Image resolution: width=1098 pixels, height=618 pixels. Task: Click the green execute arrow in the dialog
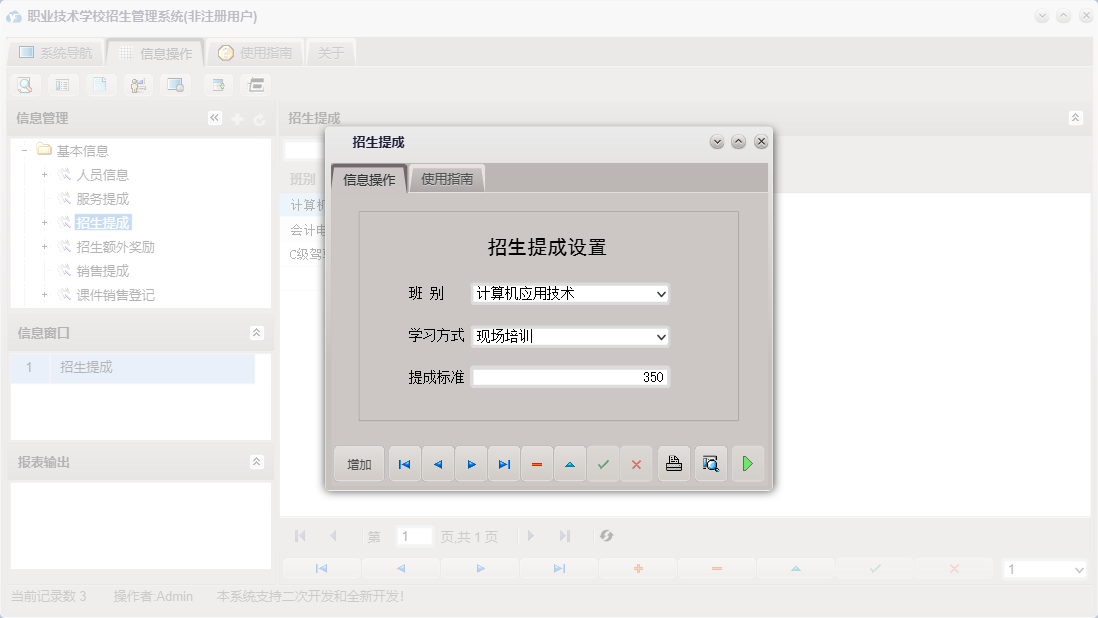click(747, 463)
